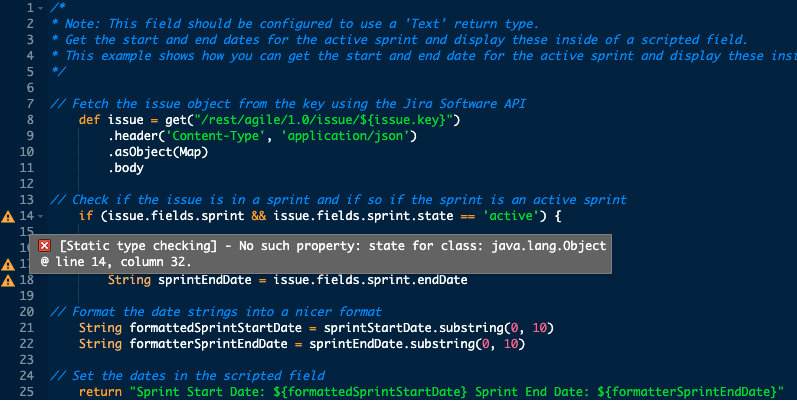The height and width of the screenshot is (405, 797).
Task: Click line number 25 in the gutter
Action: pyautogui.click(x=27, y=392)
